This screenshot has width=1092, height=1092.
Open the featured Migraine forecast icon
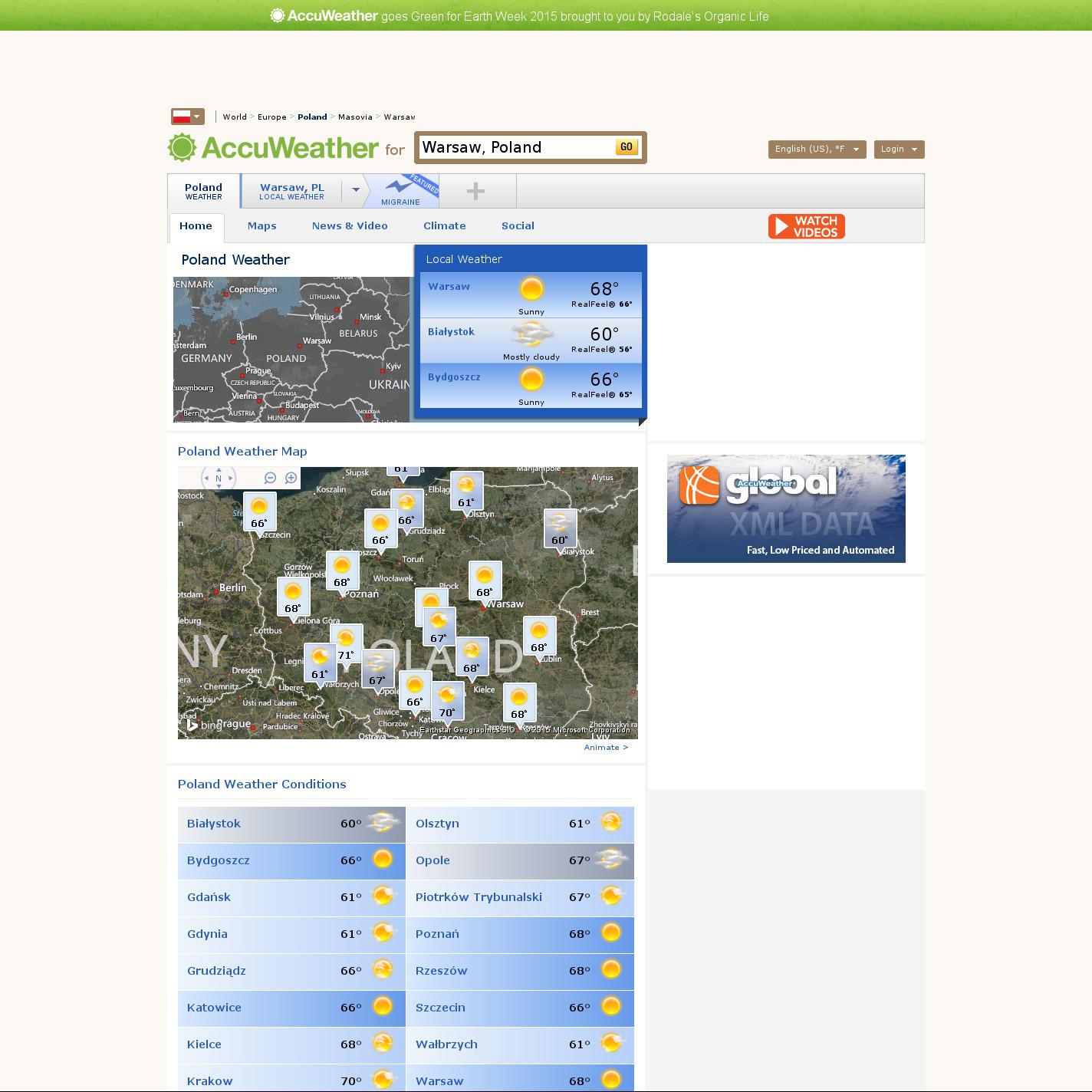pyautogui.click(x=401, y=191)
